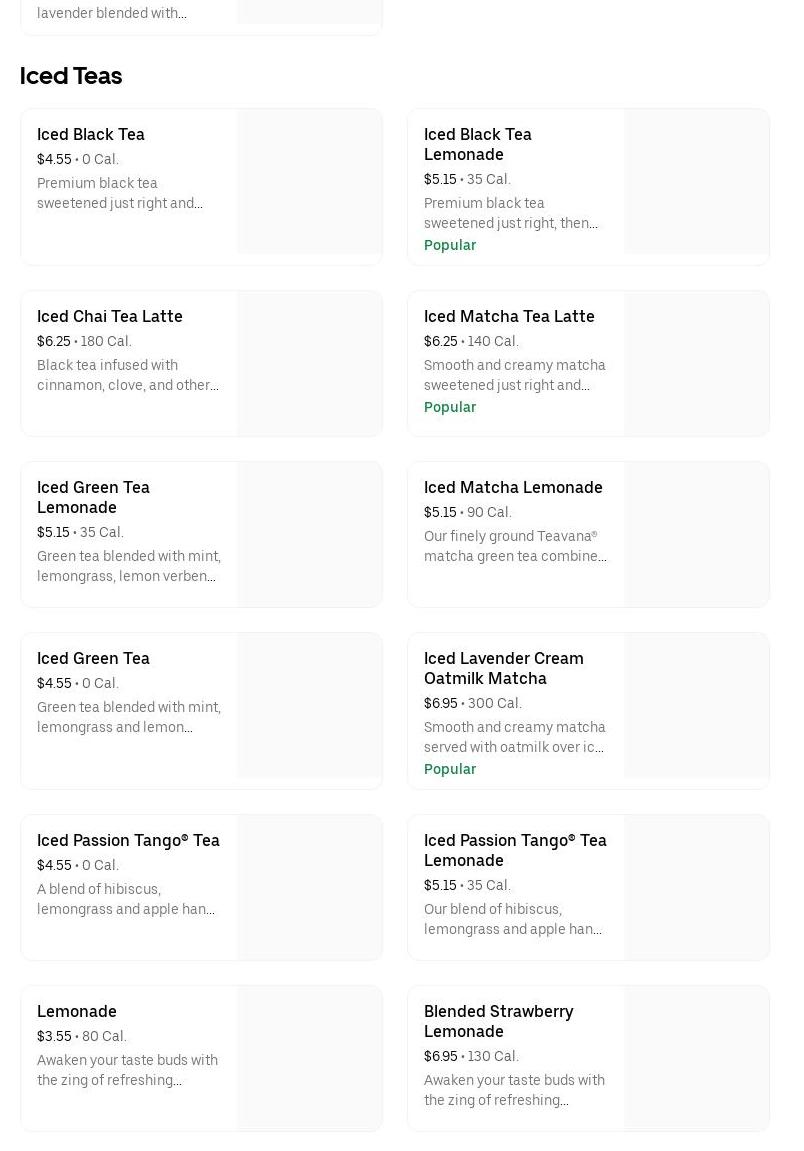Click Iced Matcha Lemonade description text
Screen dimensions: 804x1151
click(515, 546)
